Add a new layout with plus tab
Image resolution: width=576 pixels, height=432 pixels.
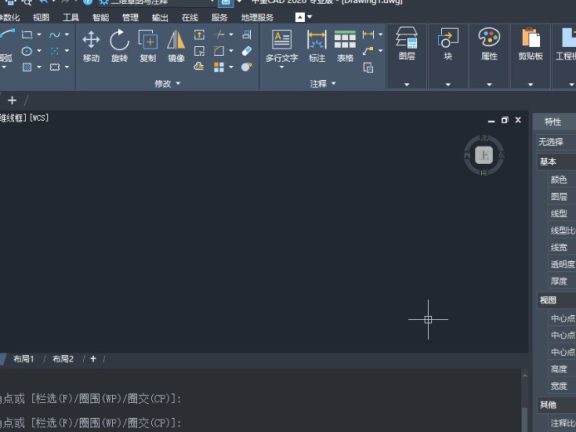point(93,359)
